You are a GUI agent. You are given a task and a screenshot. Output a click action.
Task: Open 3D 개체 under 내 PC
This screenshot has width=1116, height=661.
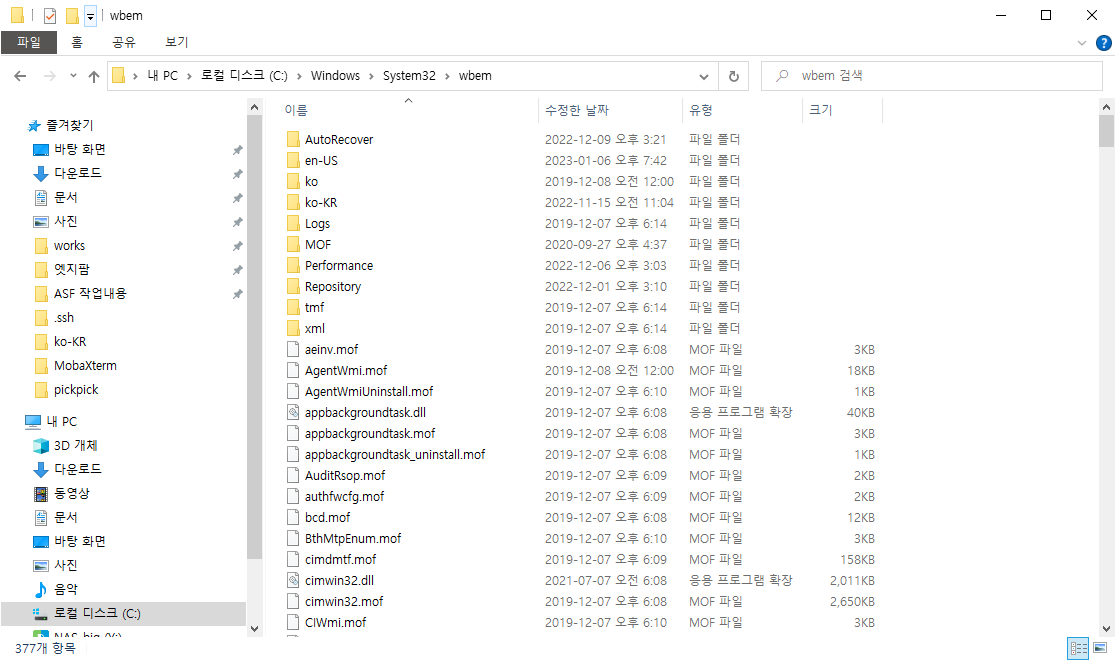pos(75,445)
